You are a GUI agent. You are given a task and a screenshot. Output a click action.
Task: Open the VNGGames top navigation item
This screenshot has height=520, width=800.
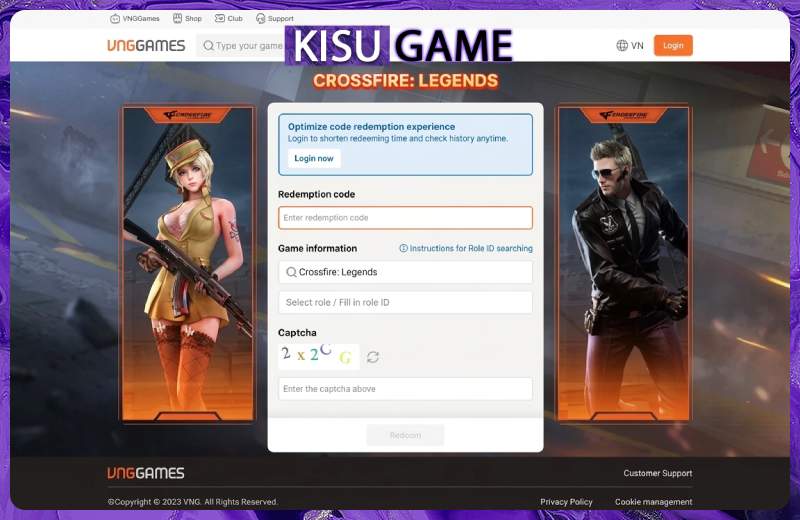pyautogui.click(x=135, y=18)
